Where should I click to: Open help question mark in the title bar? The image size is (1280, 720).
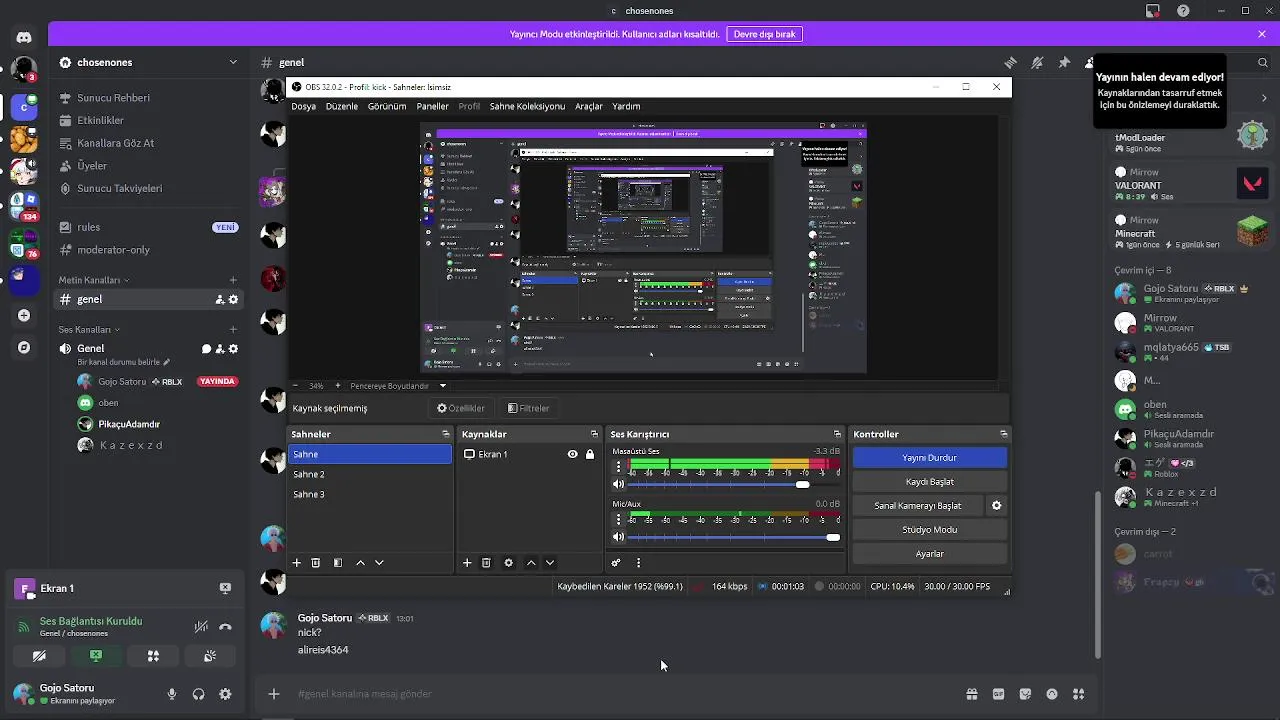(1184, 11)
